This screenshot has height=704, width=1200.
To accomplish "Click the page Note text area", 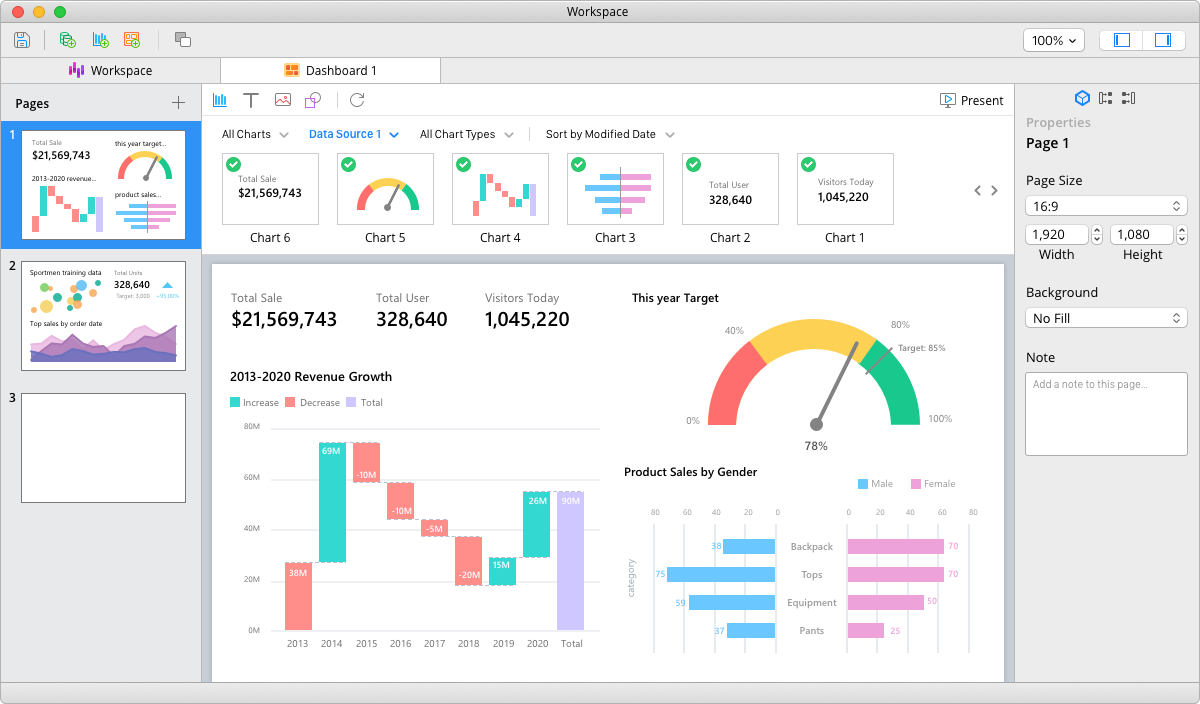I will (x=1106, y=414).
